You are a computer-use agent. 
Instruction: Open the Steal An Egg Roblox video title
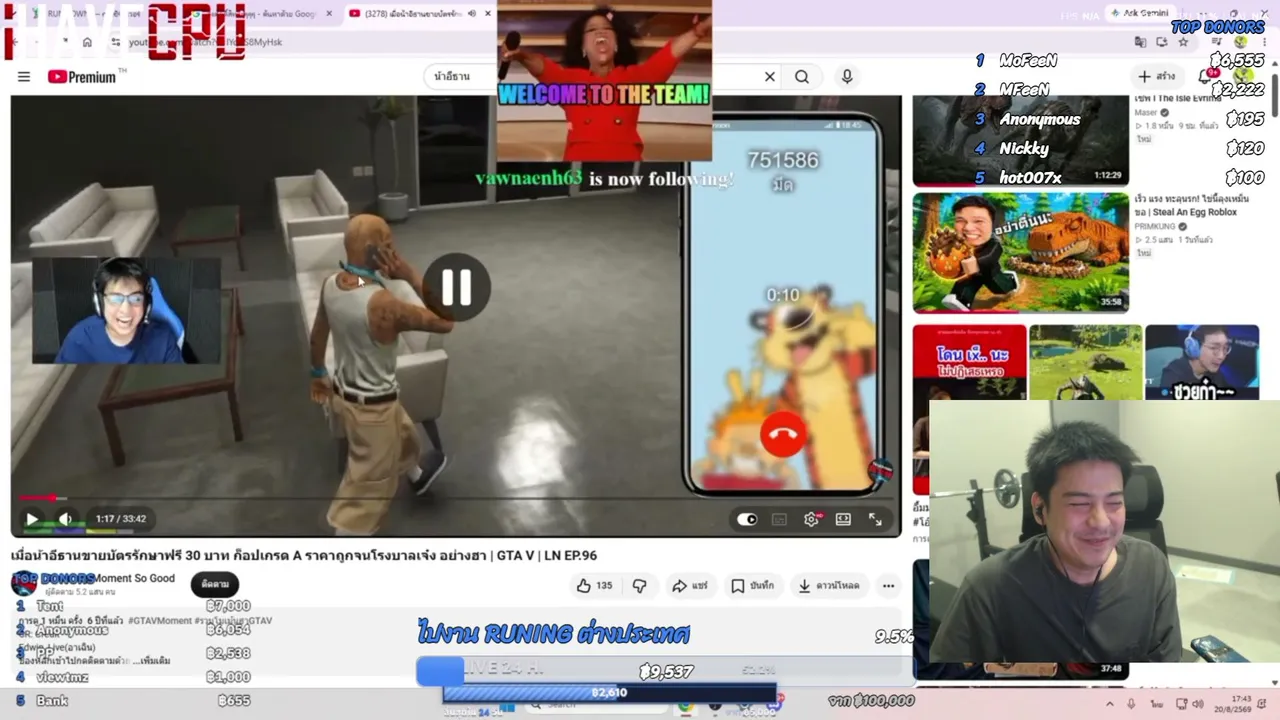pos(1191,206)
